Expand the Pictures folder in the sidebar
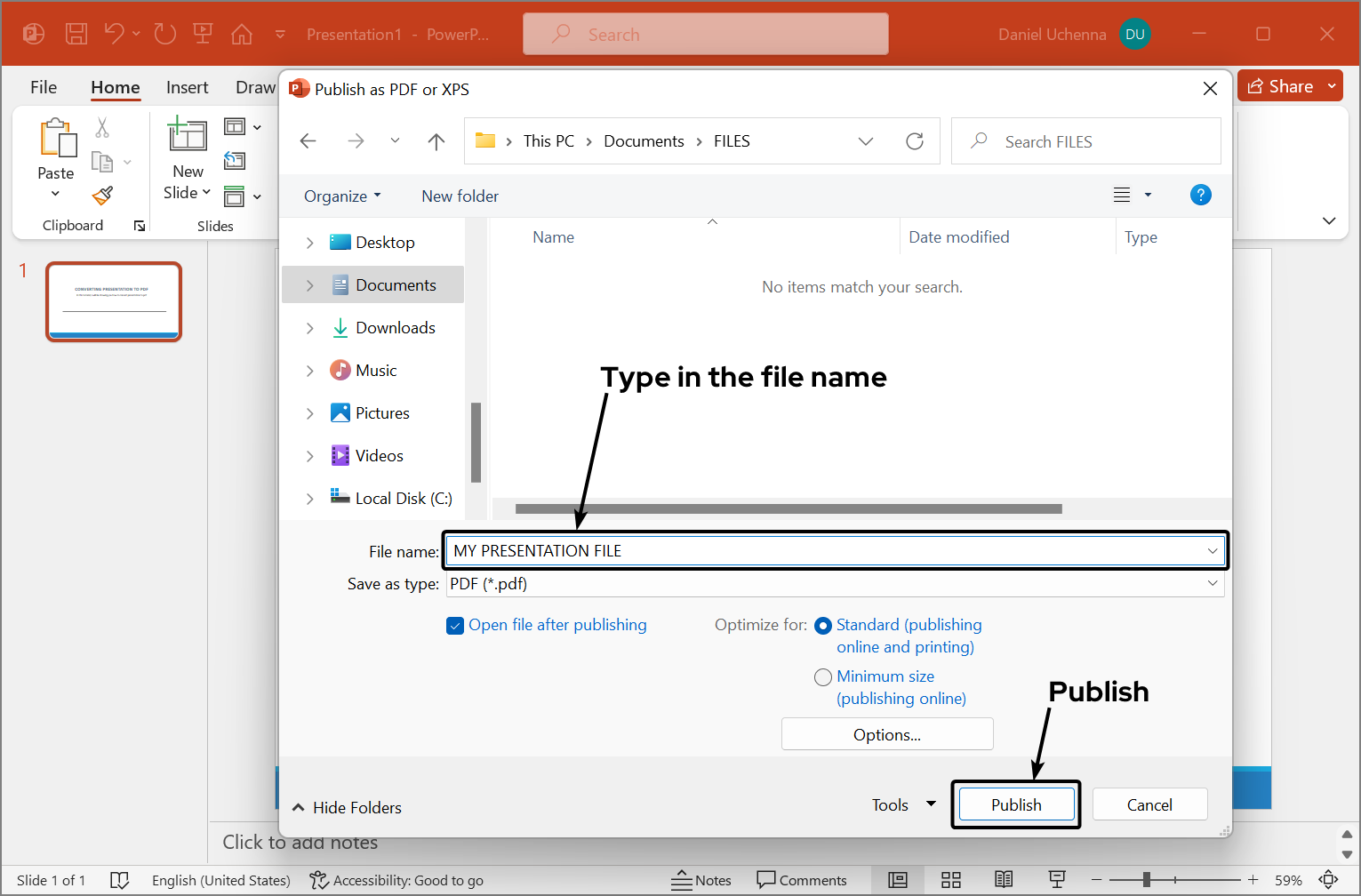This screenshot has height=896, width=1361. tap(309, 412)
